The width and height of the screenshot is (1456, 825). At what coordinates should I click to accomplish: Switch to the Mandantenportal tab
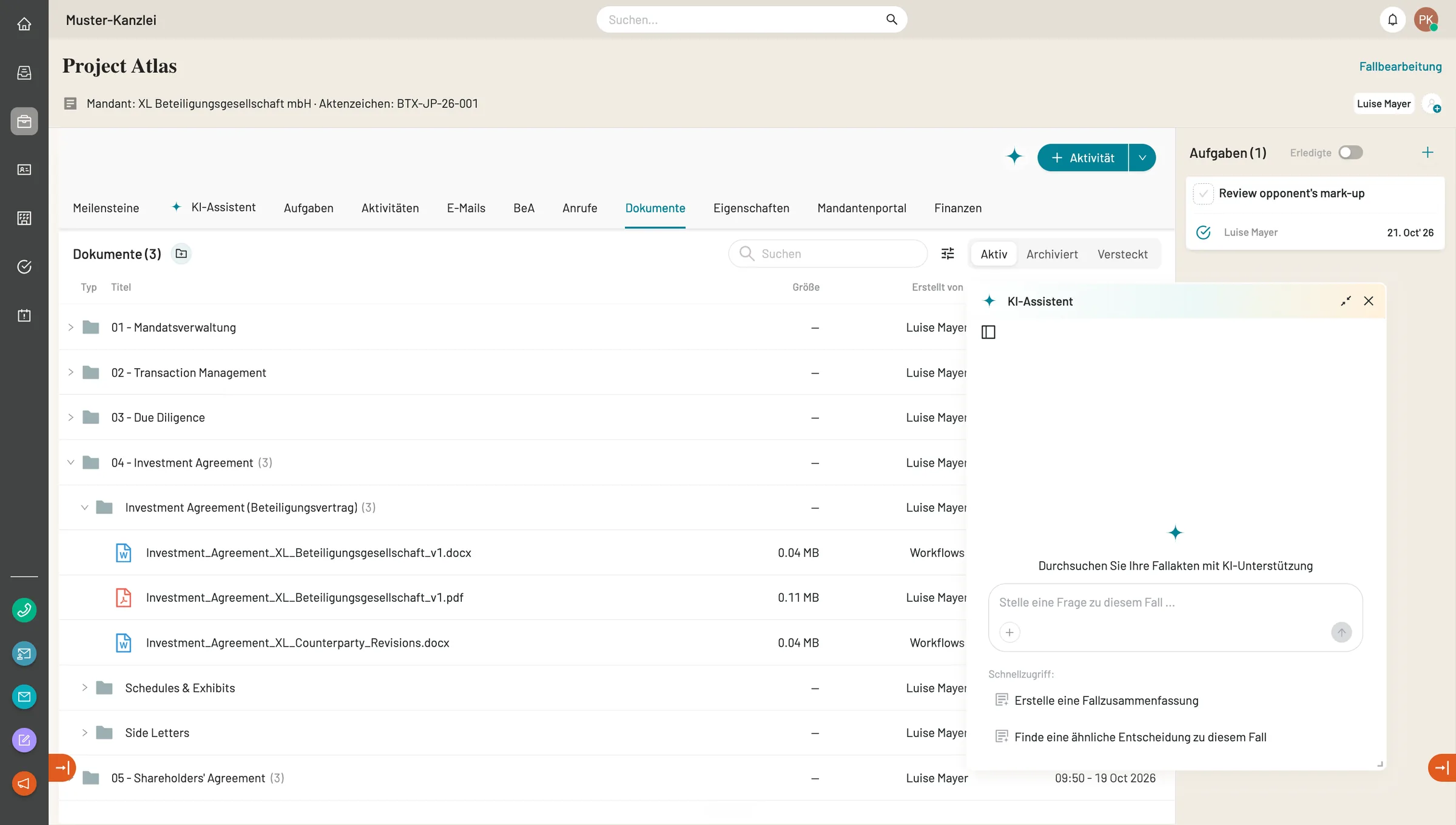click(x=862, y=208)
